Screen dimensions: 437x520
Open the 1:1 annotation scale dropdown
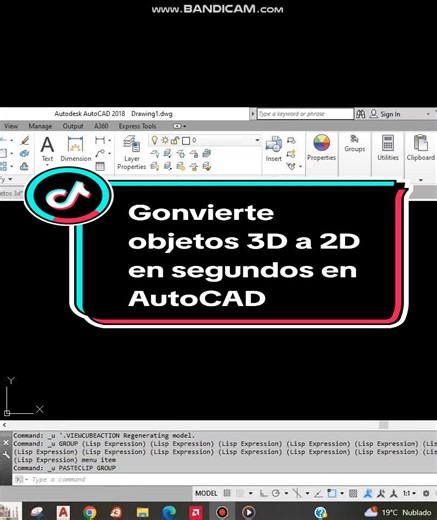[x=409, y=493]
